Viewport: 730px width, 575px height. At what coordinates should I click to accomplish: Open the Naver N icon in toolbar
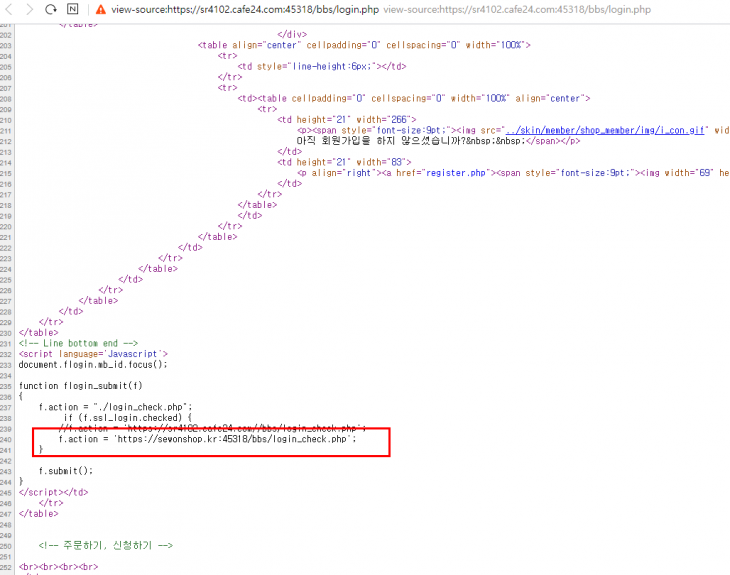point(73,9)
